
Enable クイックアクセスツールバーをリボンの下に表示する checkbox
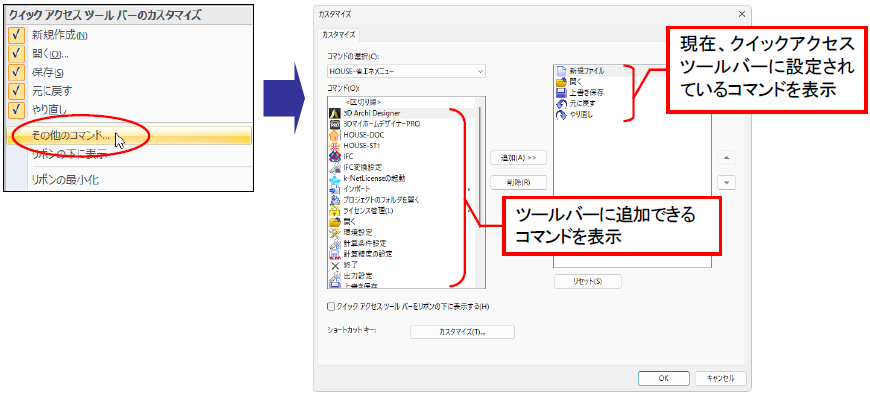[x=331, y=306]
